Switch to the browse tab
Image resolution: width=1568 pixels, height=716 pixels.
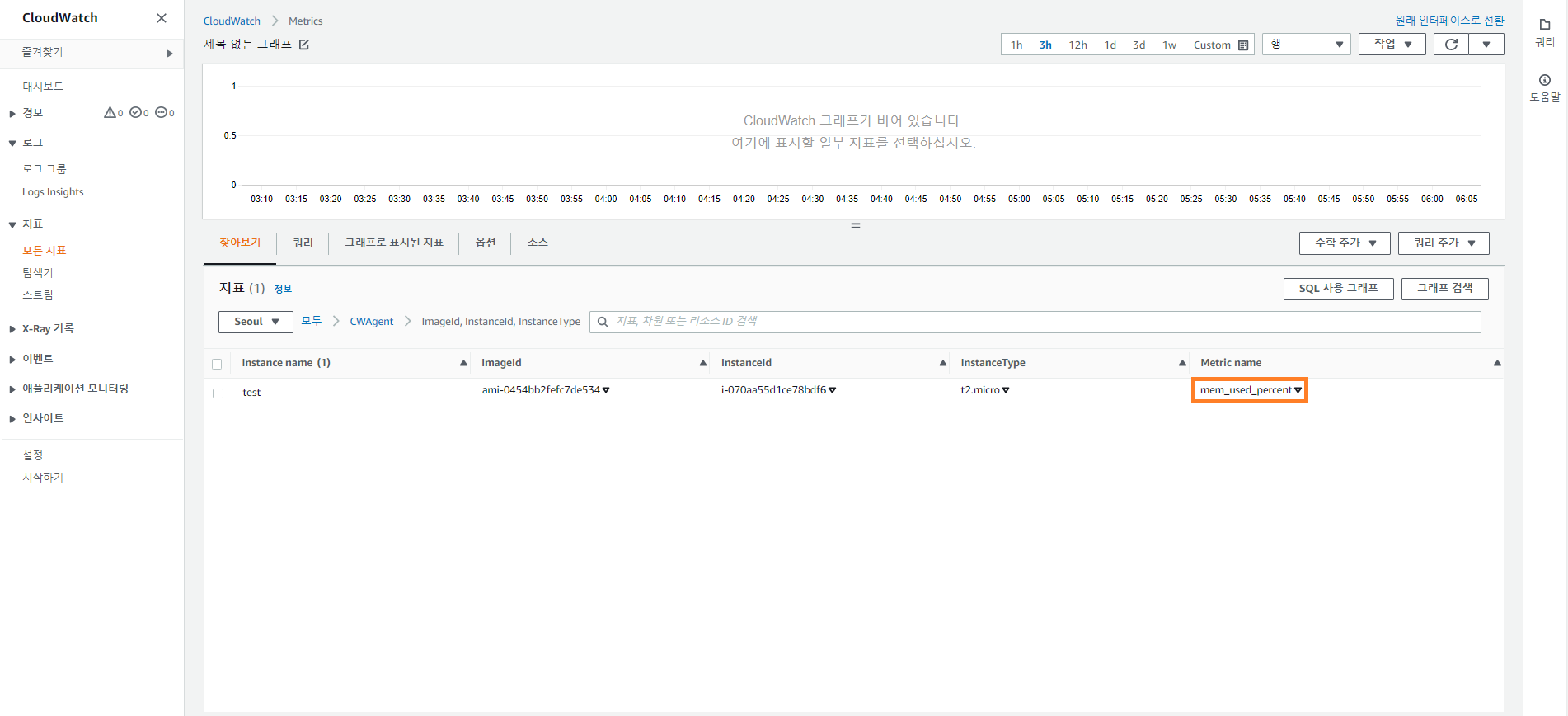click(240, 243)
